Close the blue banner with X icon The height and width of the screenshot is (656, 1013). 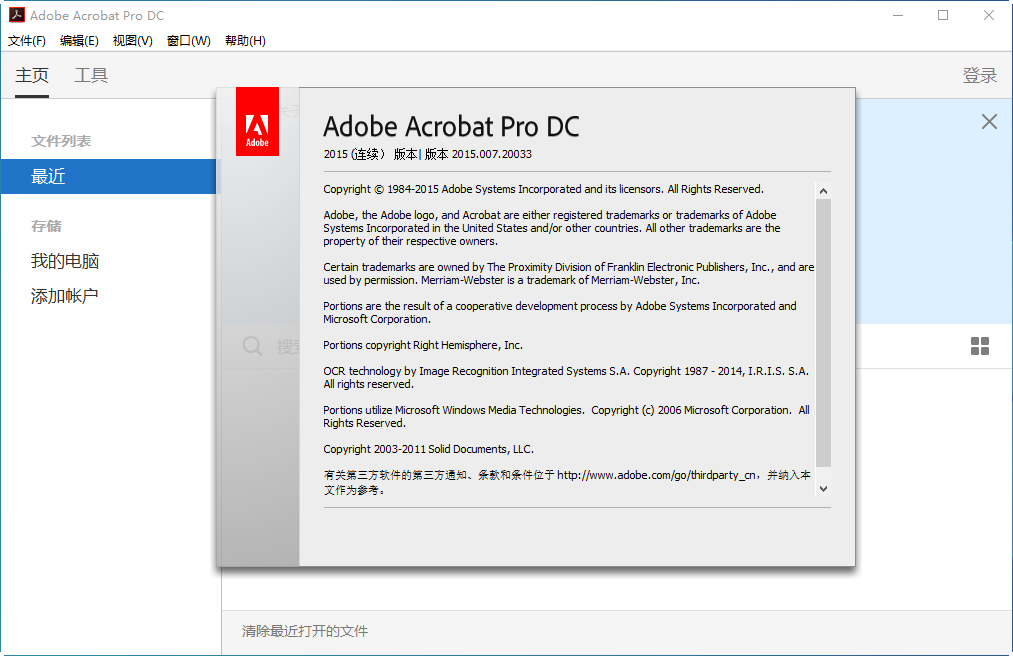988,122
